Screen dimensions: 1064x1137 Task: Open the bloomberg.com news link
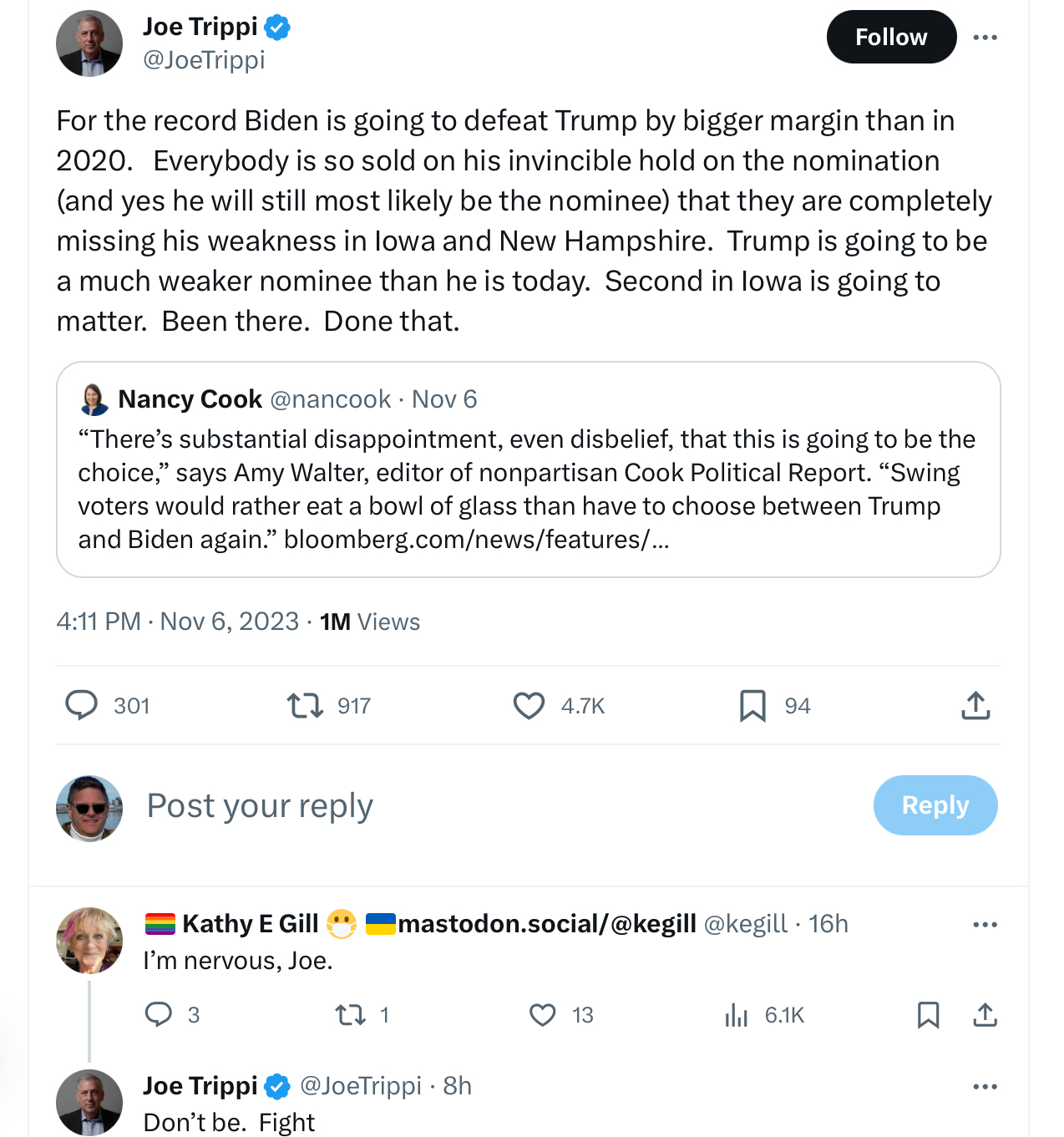[x=476, y=540]
